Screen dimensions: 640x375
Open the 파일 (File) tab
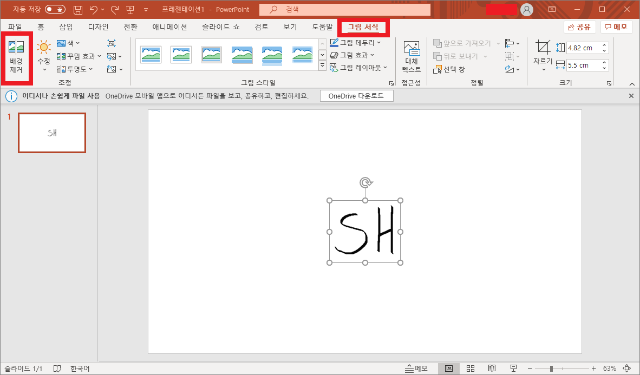15,27
